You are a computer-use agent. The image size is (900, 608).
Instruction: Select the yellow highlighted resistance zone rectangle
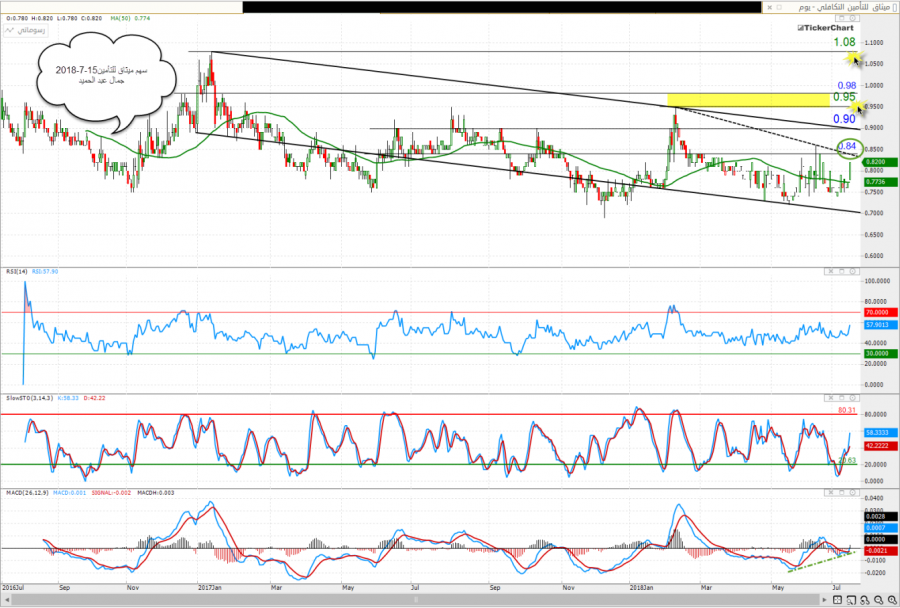point(750,99)
